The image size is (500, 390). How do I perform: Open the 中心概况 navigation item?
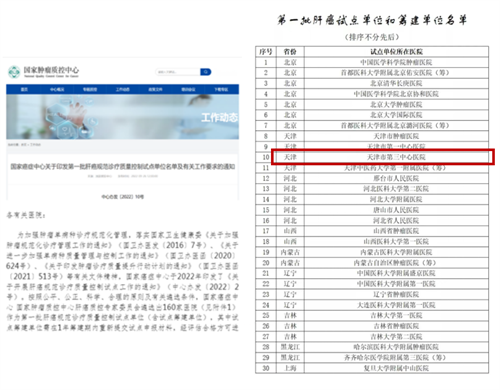pos(57,89)
